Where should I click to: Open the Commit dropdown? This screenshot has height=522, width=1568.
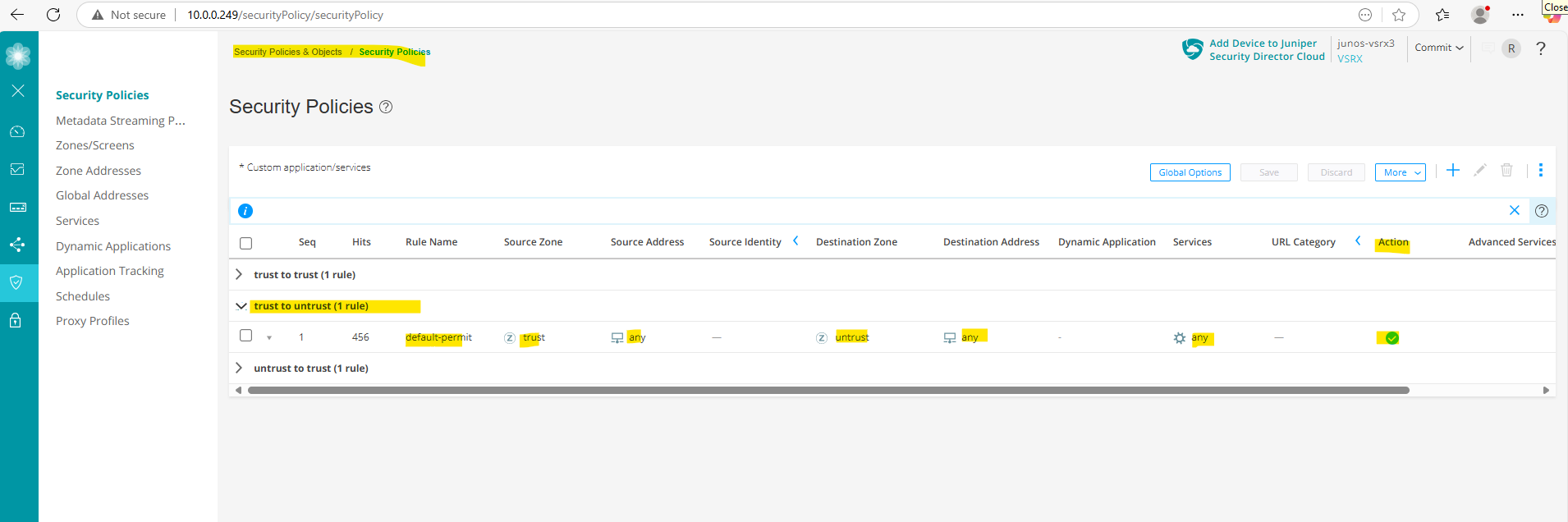[x=1438, y=48]
